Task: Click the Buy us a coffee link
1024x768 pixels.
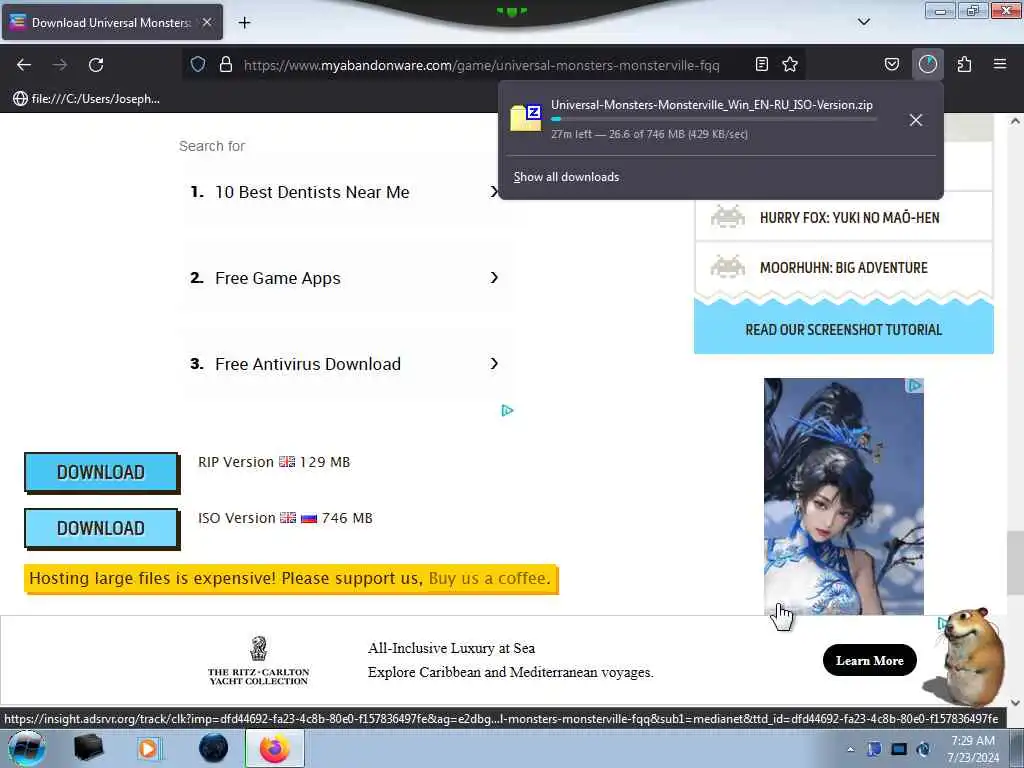Action: 489,578
